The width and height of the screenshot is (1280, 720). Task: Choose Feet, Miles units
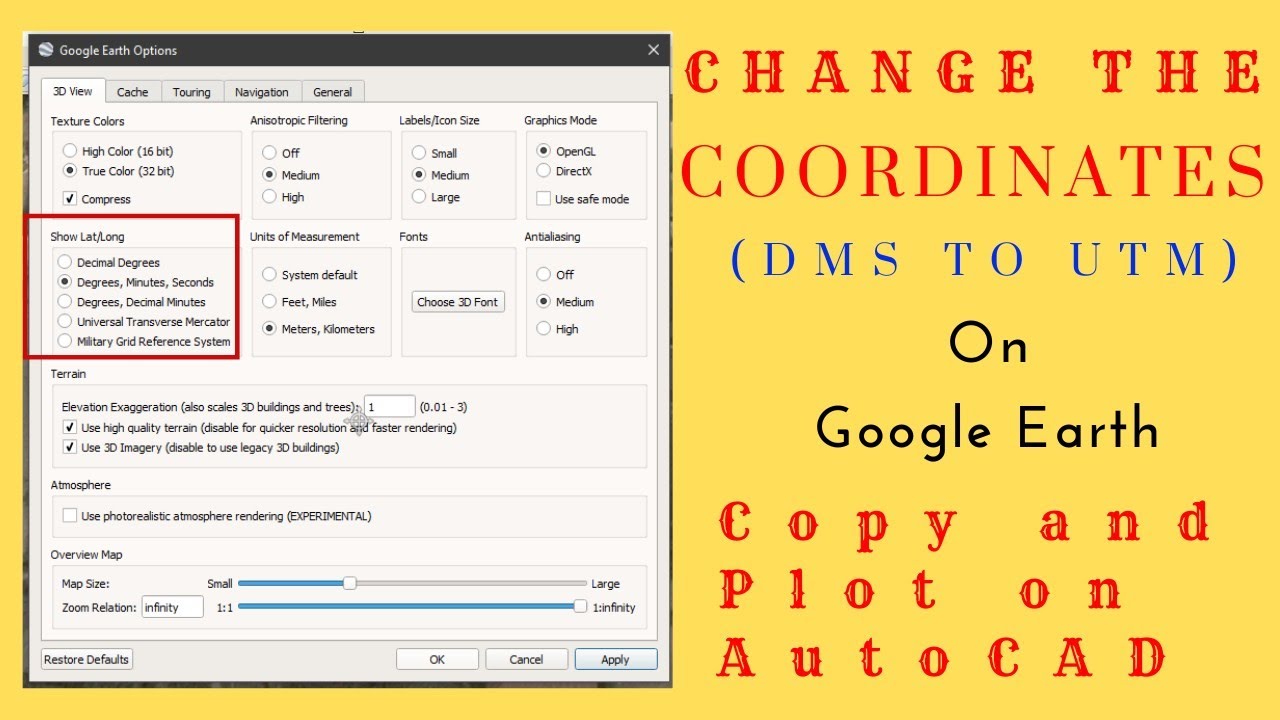[269, 301]
